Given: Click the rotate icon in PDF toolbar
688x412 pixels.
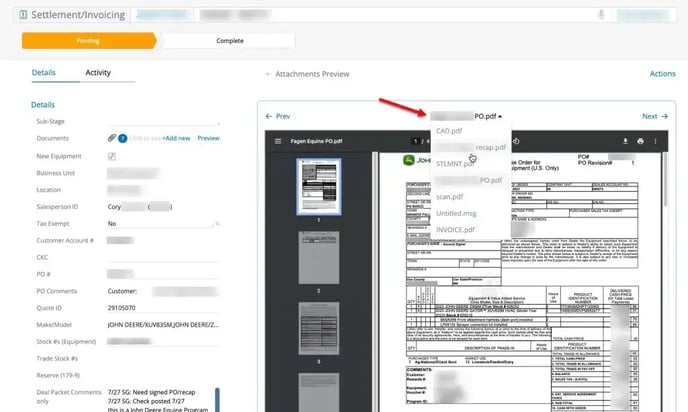Looking at the screenshot, I should click(x=516, y=141).
